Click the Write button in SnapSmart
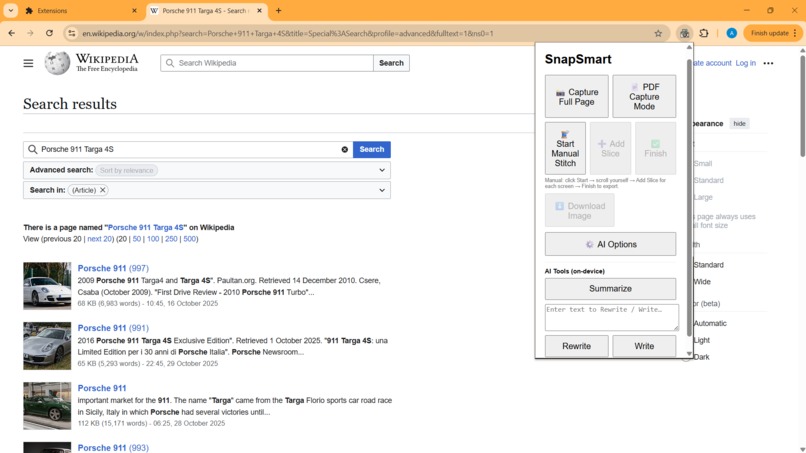The image size is (806, 453). tap(644, 347)
